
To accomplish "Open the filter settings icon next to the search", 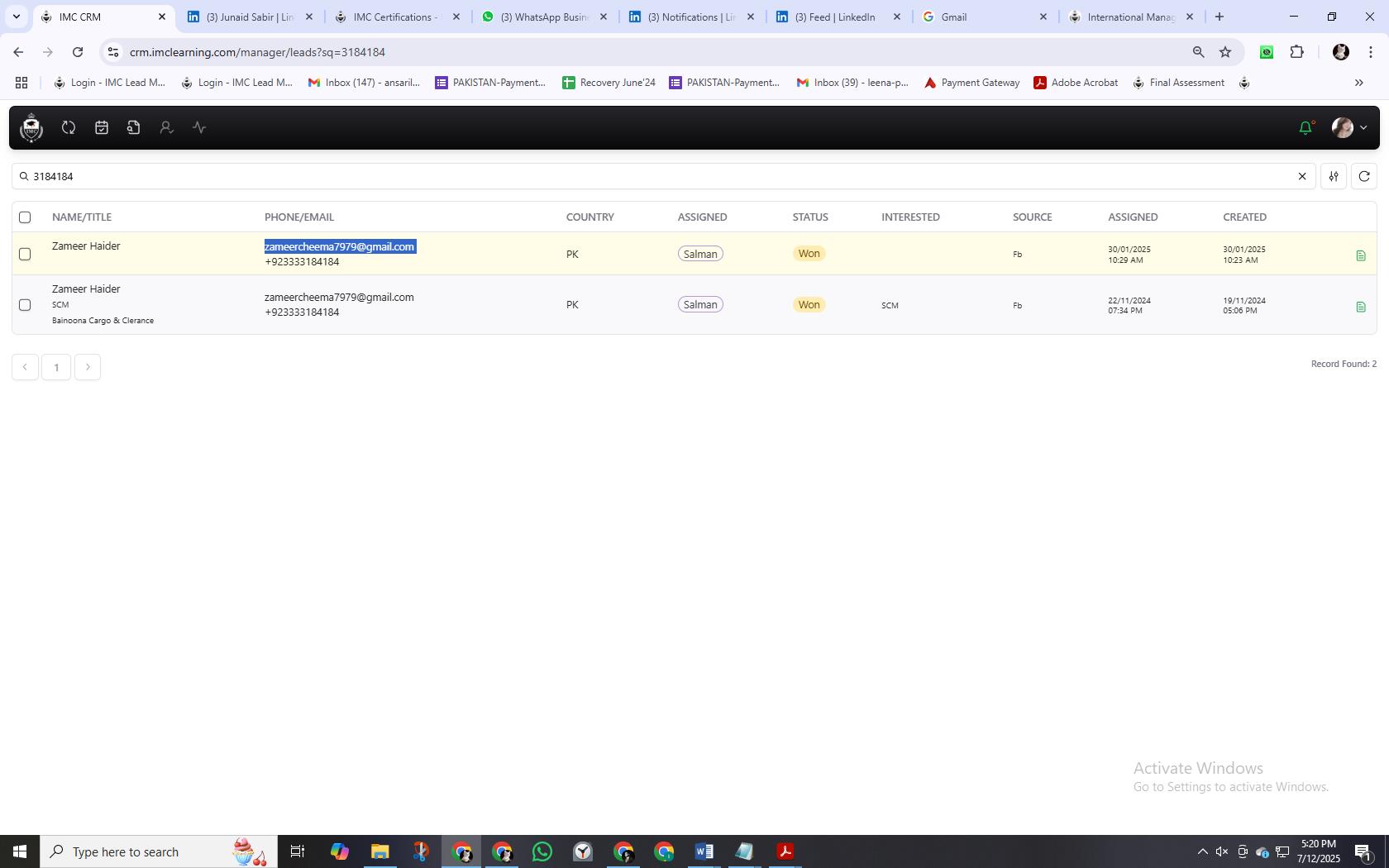I will click(1334, 176).
